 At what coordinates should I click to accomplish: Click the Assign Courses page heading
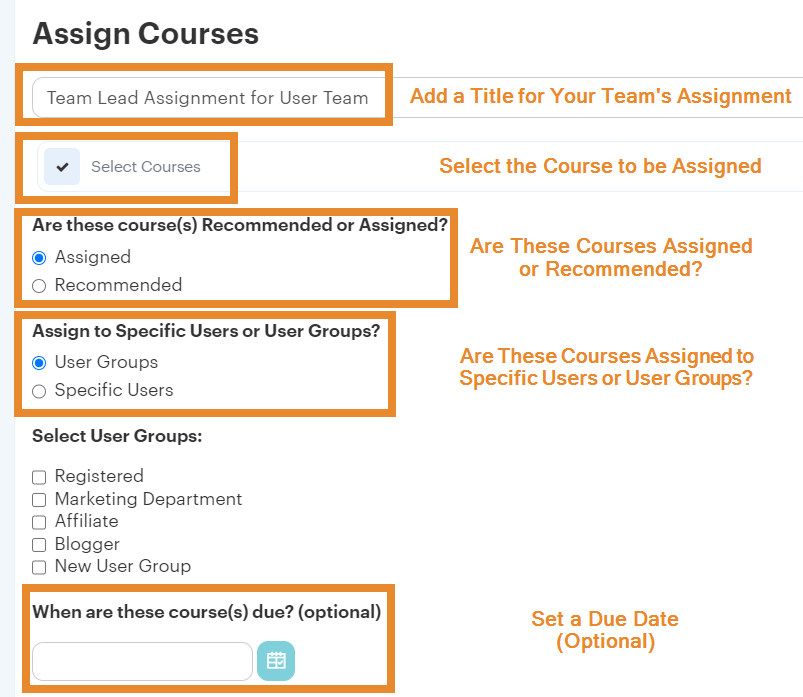click(x=146, y=34)
